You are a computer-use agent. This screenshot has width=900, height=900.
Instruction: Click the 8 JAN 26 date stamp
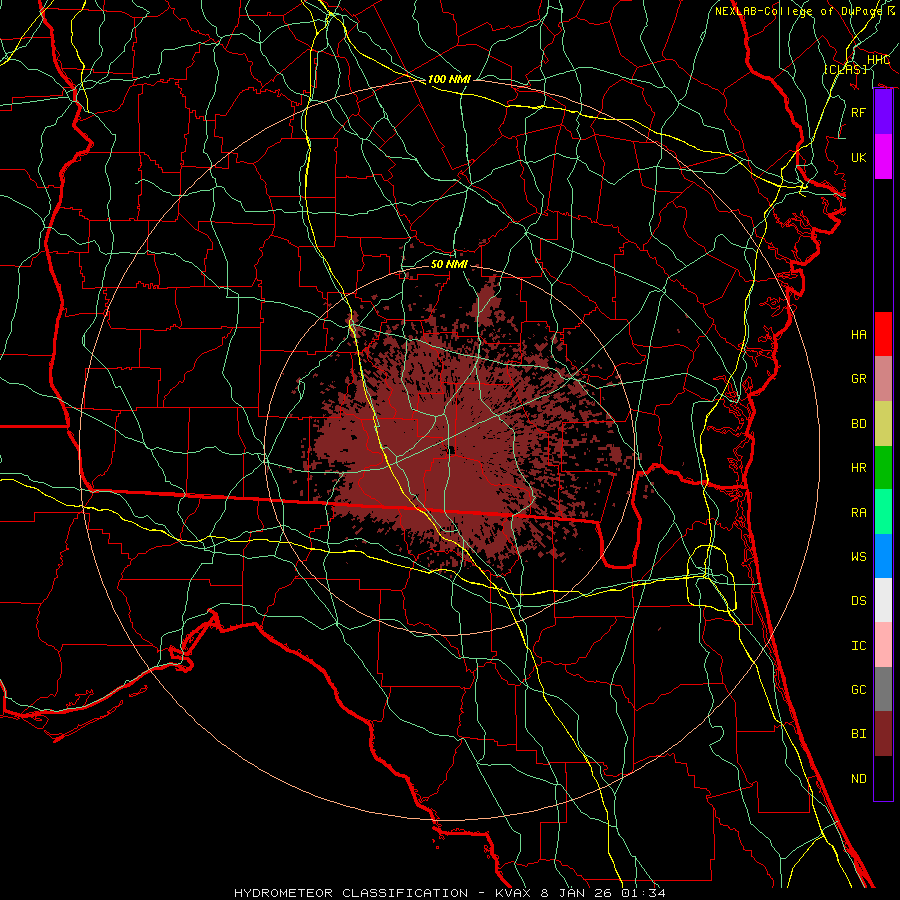click(576, 893)
